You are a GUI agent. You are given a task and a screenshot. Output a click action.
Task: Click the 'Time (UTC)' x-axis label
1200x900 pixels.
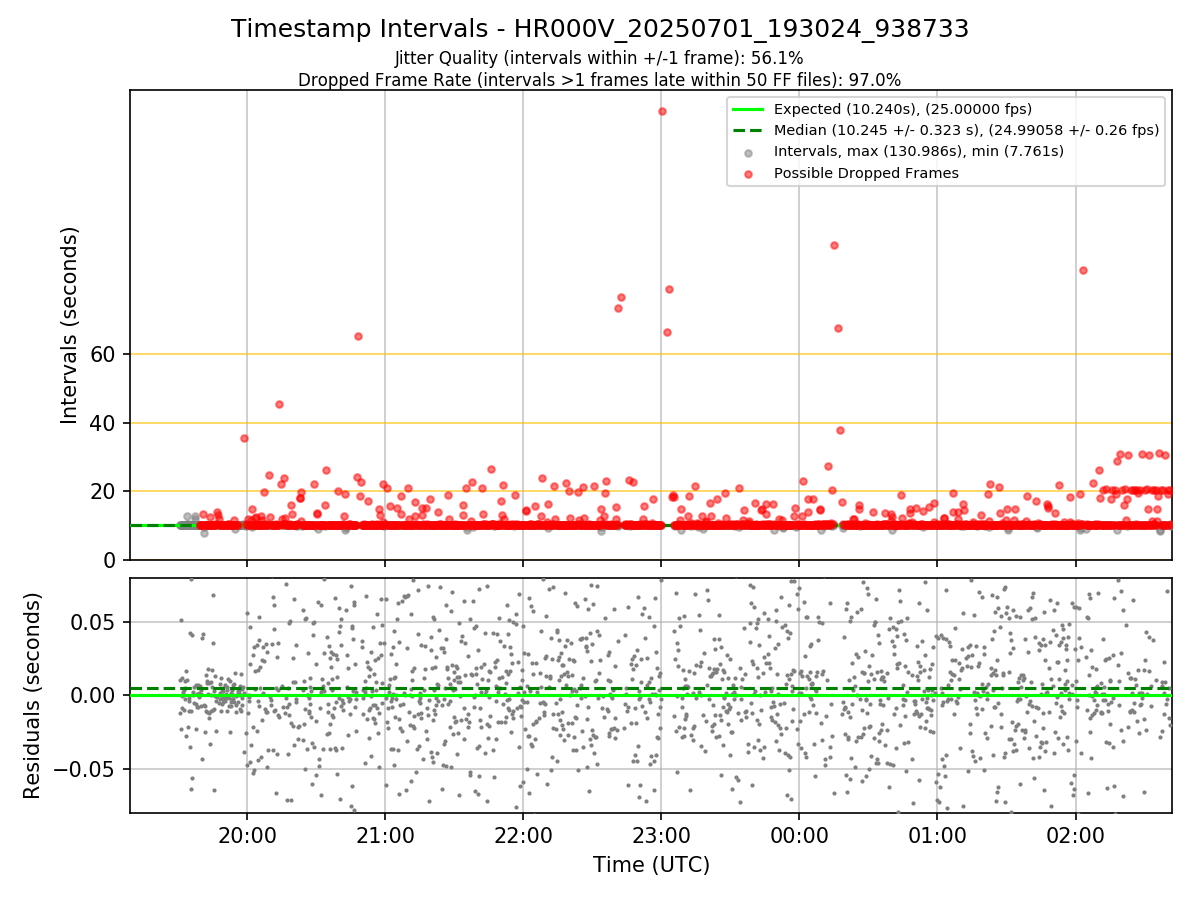(x=651, y=865)
